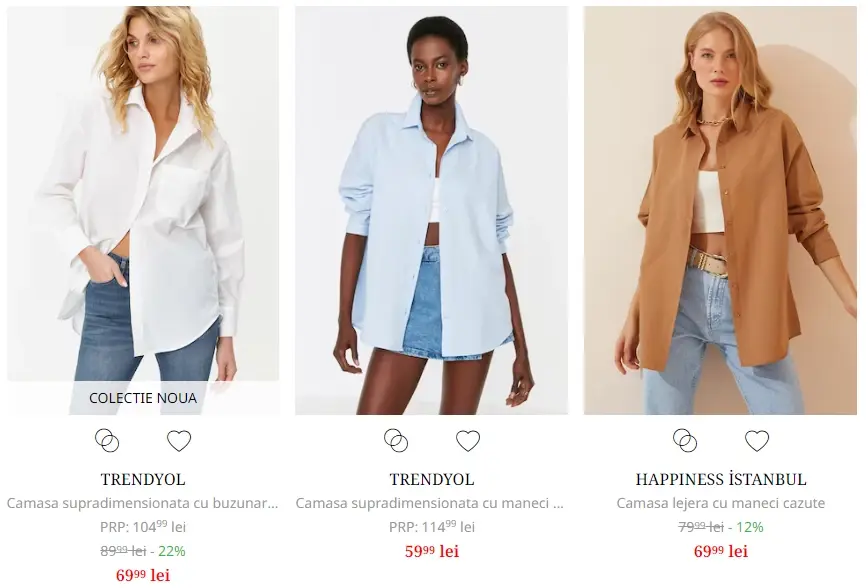Click the PRP 114.99 lei label
This screenshot has width=868, height=588.
click(x=432, y=527)
